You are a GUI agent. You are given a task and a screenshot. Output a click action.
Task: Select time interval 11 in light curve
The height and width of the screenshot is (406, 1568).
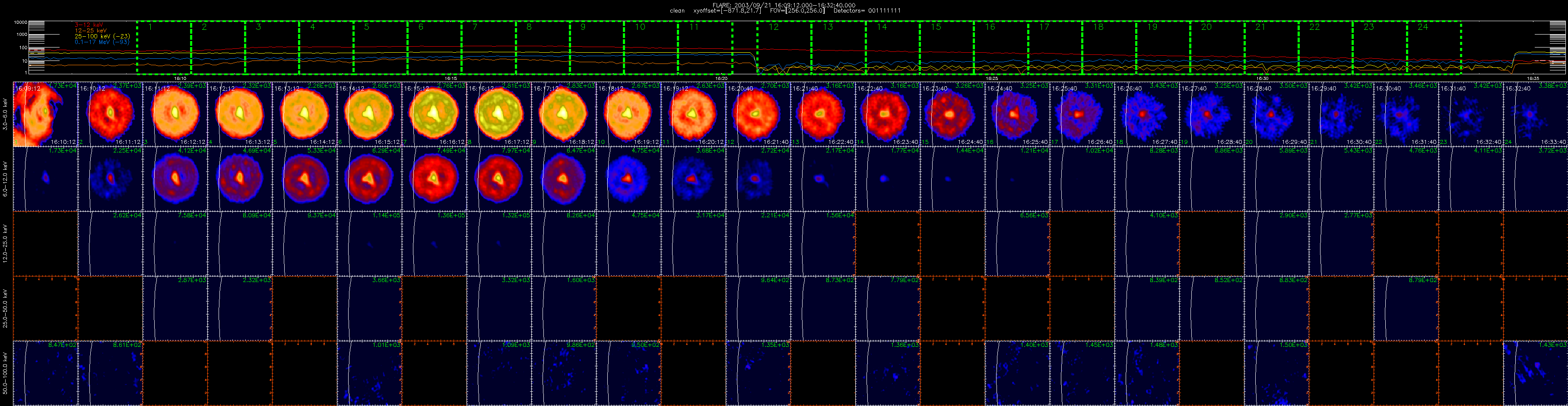(705, 48)
